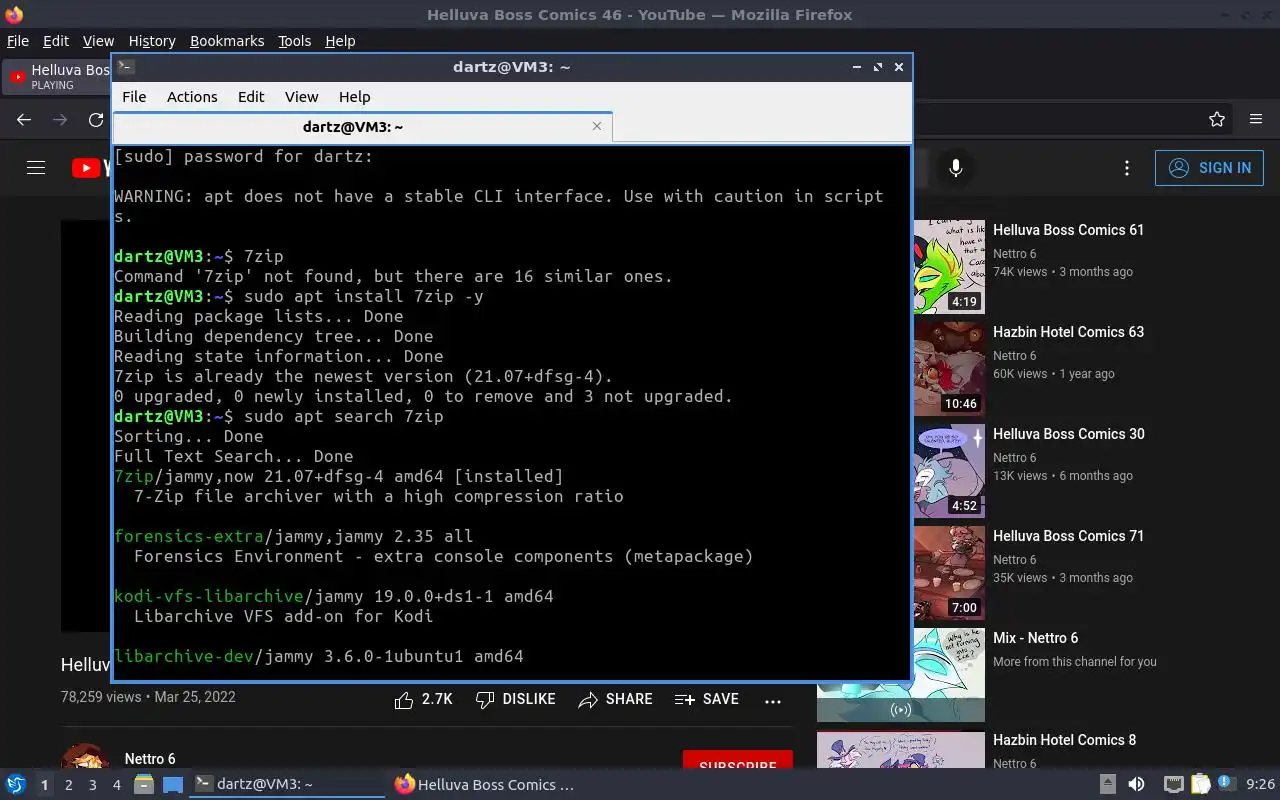Reload the page in Firefox
Screen dimensions: 1280x800
click(x=96, y=120)
